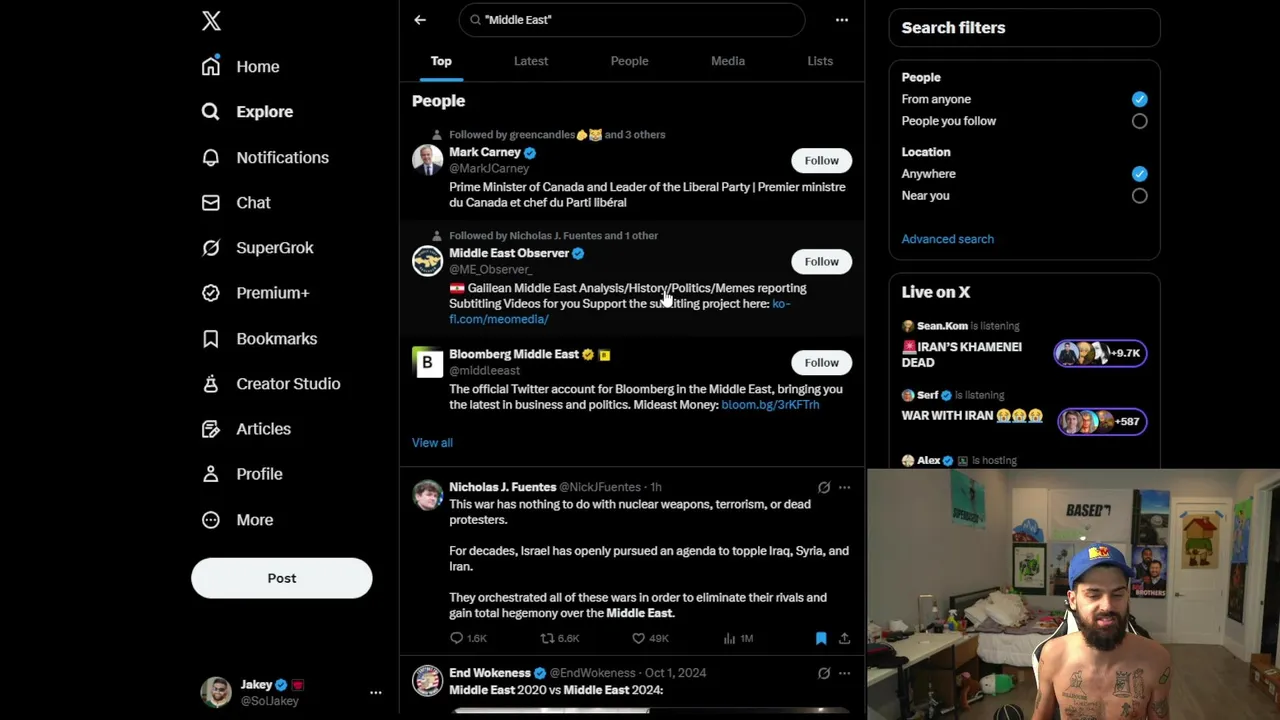This screenshot has height=720, width=1280.
Task: Bookmark the Nicholas J. Fuentes post
Action: pyautogui.click(x=821, y=638)
